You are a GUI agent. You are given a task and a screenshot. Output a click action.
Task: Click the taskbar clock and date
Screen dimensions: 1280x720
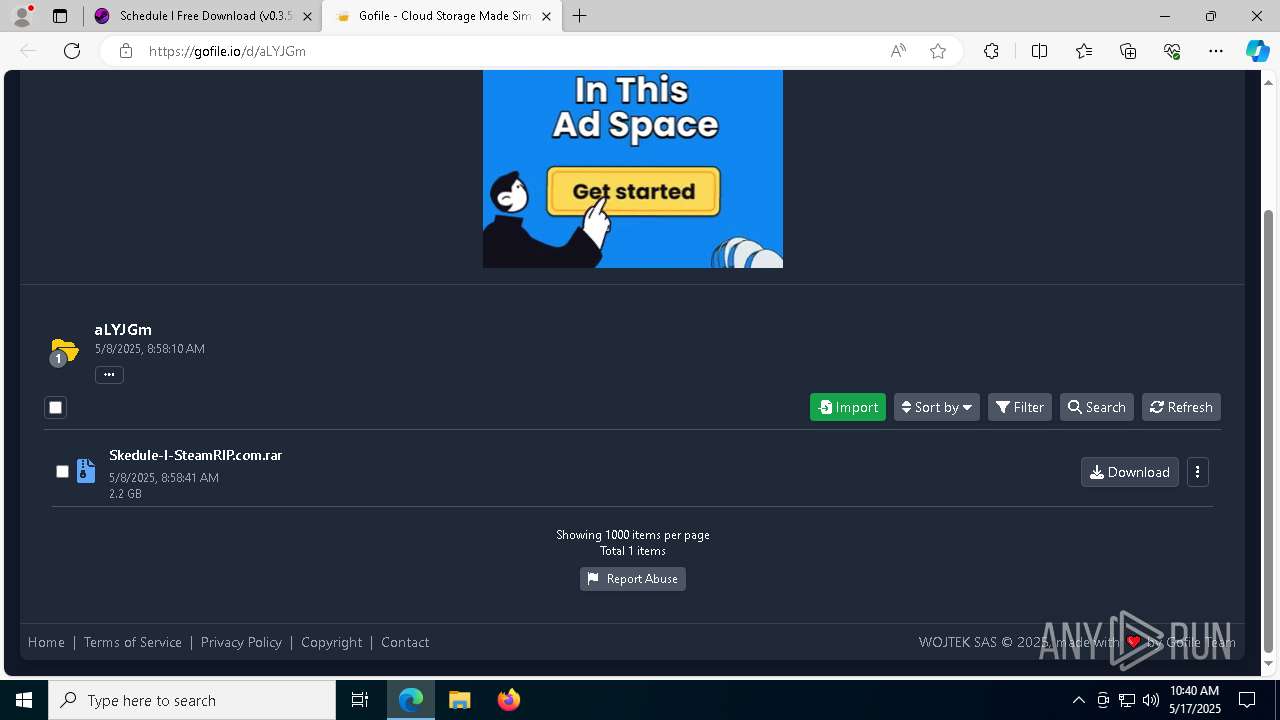point(1194,700)
